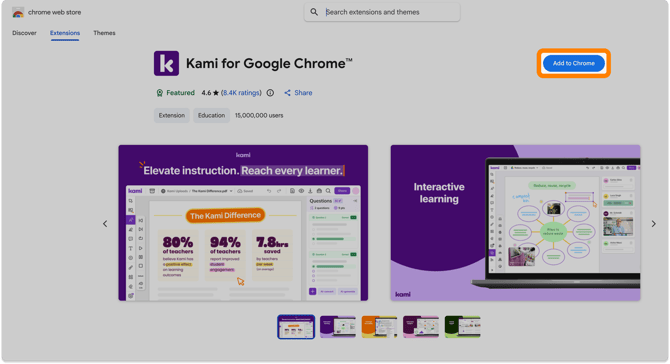The width and height of the screenshot is (670, 364).
Task: Open the Extensions tab
Action: pos(65,33)
